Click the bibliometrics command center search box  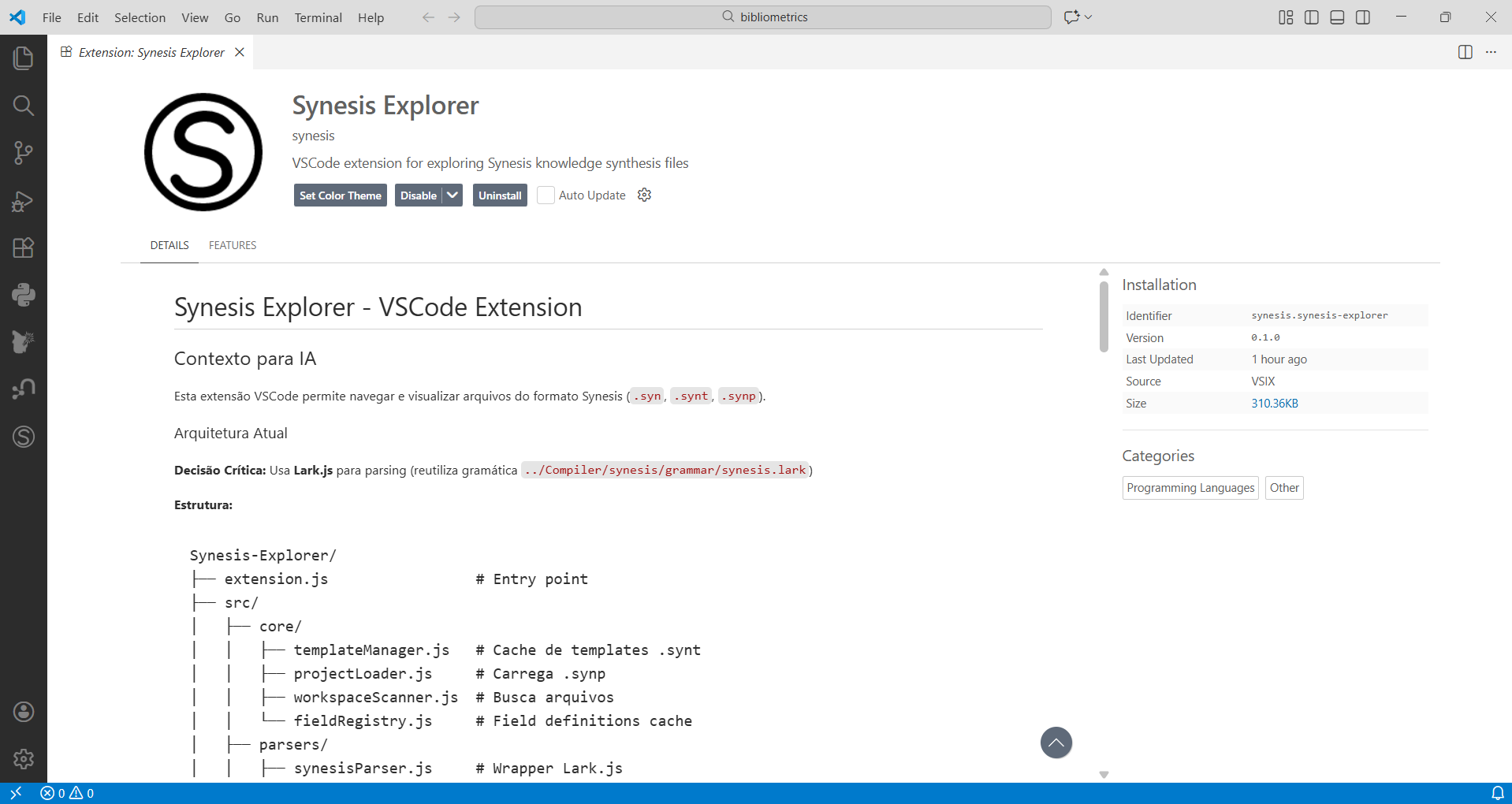[x=762, y=17]
